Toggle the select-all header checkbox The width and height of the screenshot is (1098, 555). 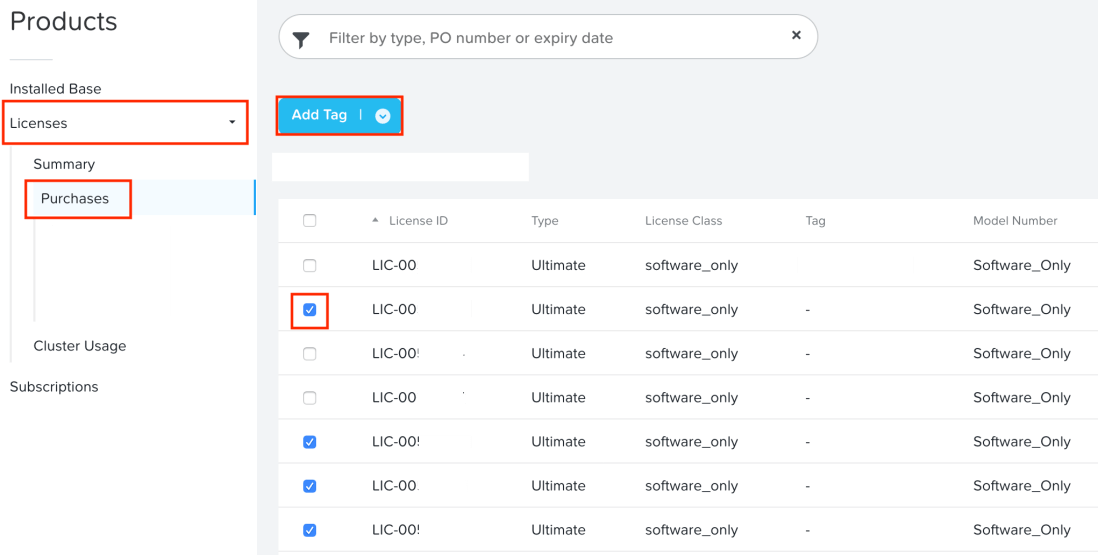click(309, 221)
